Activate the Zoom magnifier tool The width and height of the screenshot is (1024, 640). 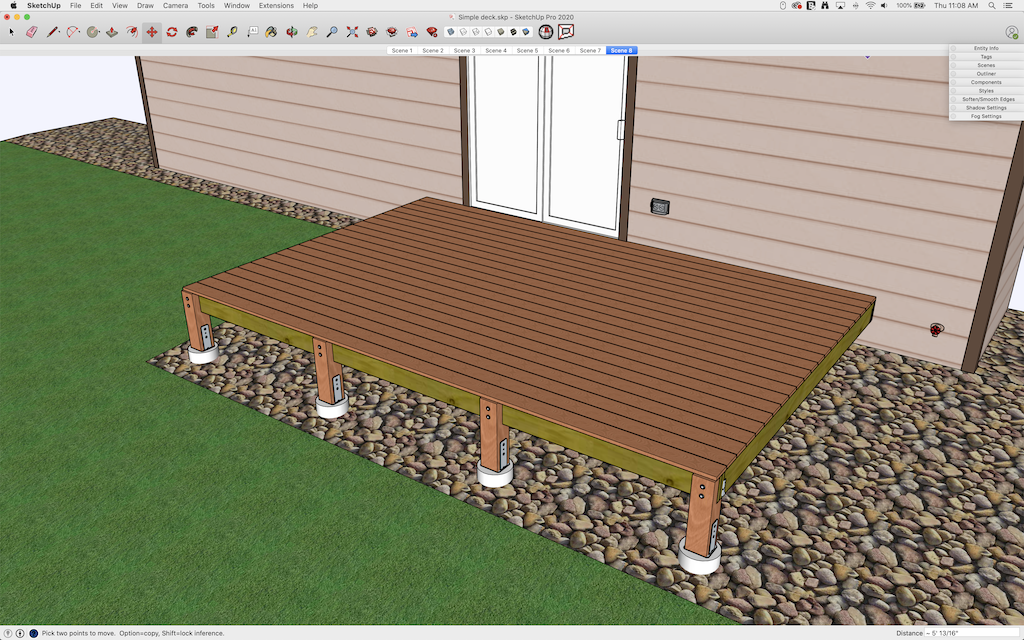pos(332,32)
